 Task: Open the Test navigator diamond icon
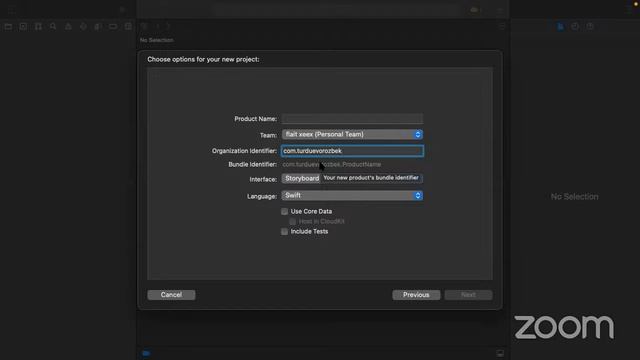pos(83,27)
